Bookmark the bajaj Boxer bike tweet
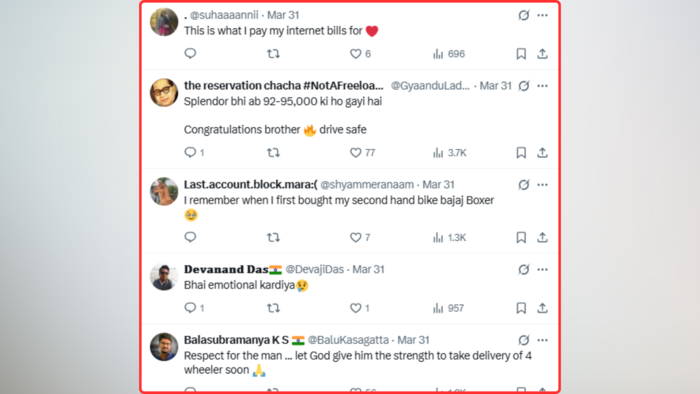700x394 pixels. [x=521, y=237]
